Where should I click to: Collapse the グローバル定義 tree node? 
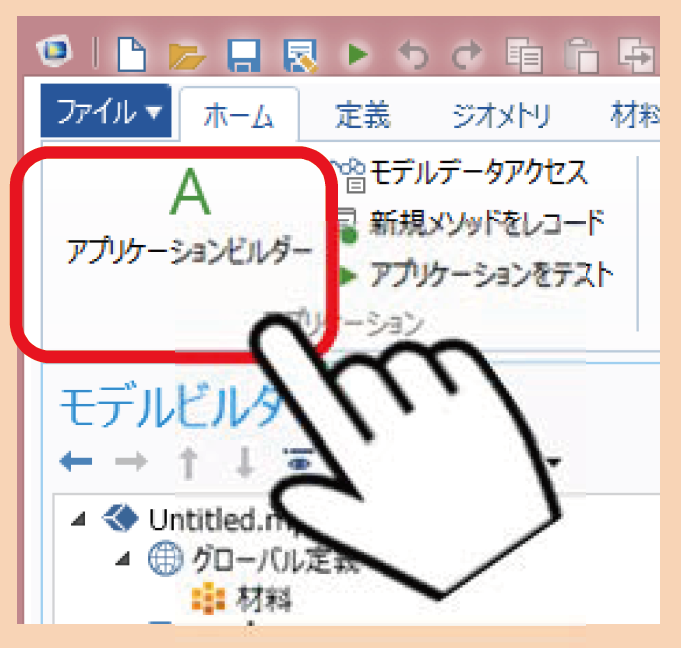123,559
